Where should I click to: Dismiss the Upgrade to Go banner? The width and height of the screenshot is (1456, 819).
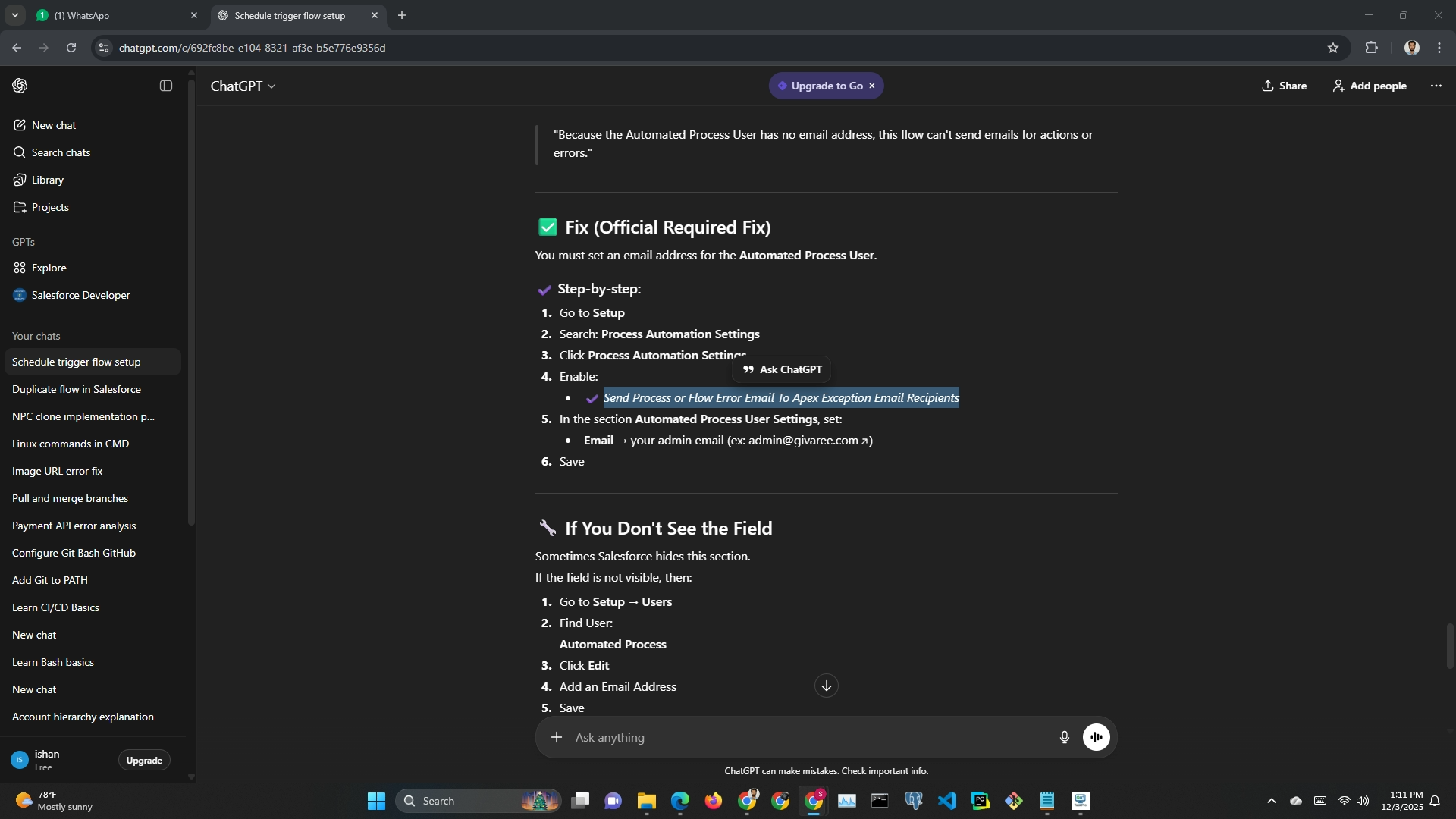872,86
